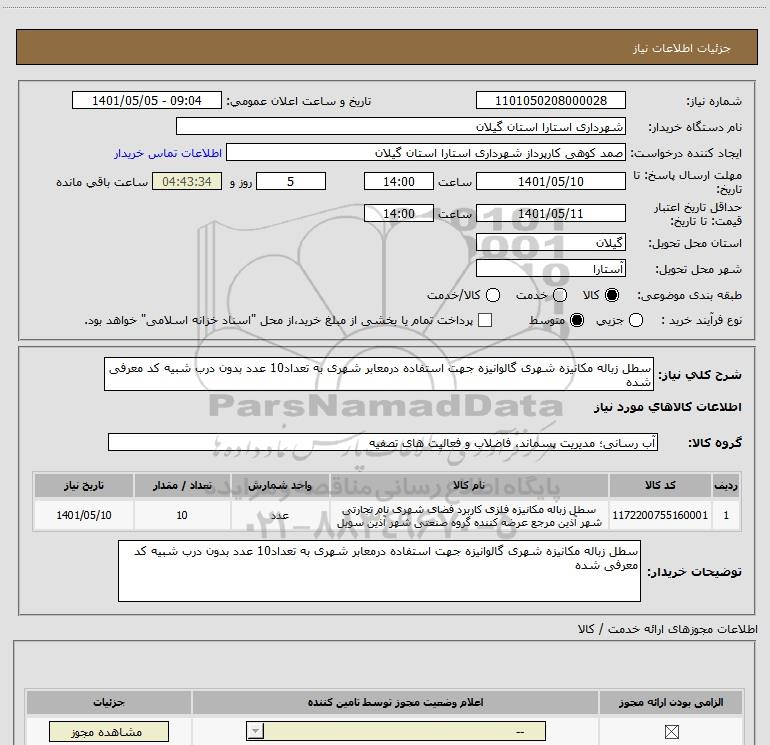The height and width of the screenshot is (745, 770).
Task: Click the اطلاعات مجوزهای ارائه خدمت / کالا heading
Action: tap(668, 629)
